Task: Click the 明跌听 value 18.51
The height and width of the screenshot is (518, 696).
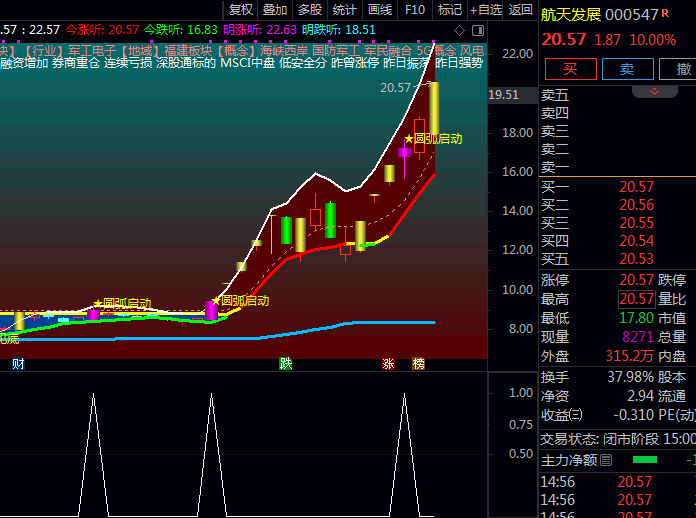Action: coord(360,30)
